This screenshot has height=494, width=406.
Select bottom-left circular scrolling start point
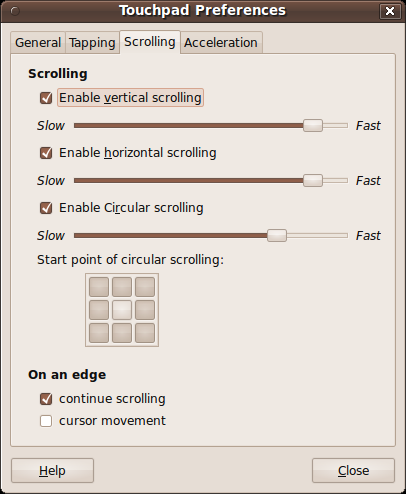[99, 333]
